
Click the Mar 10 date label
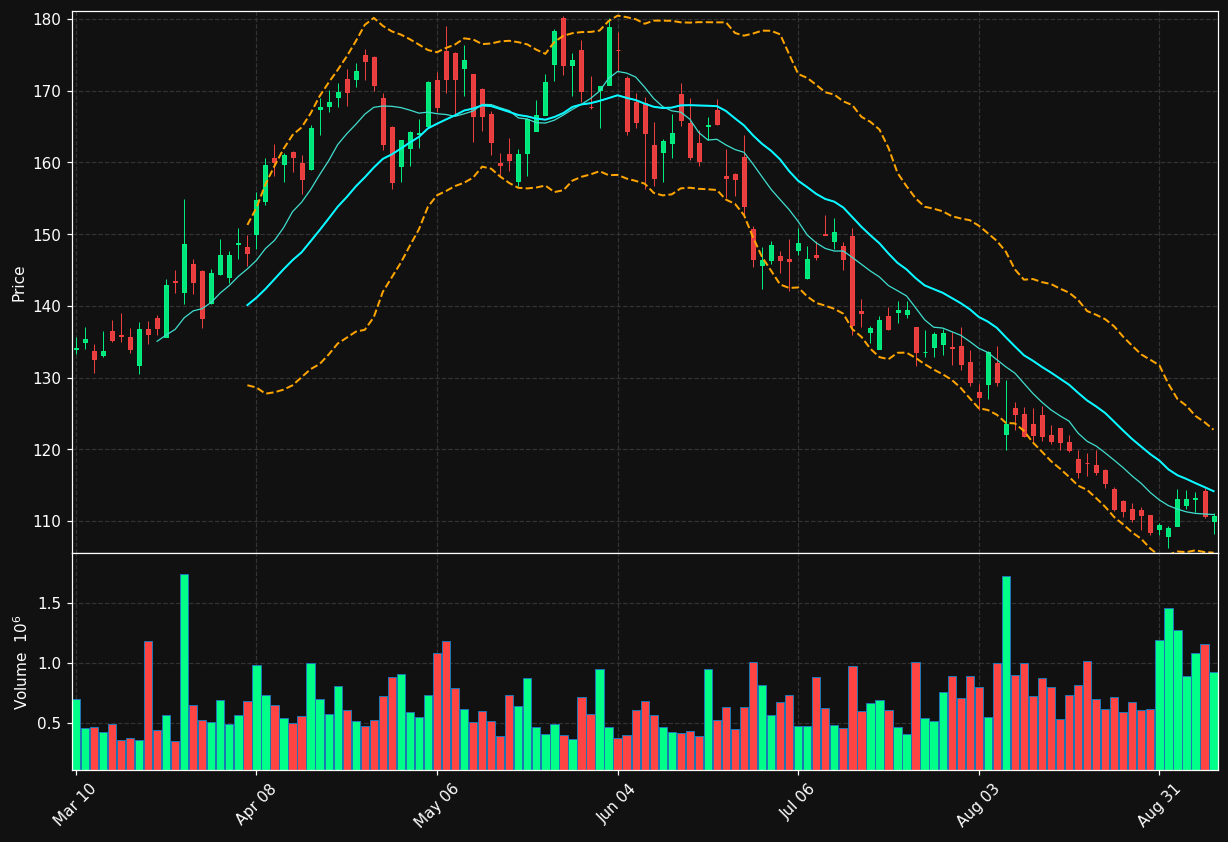75,803
